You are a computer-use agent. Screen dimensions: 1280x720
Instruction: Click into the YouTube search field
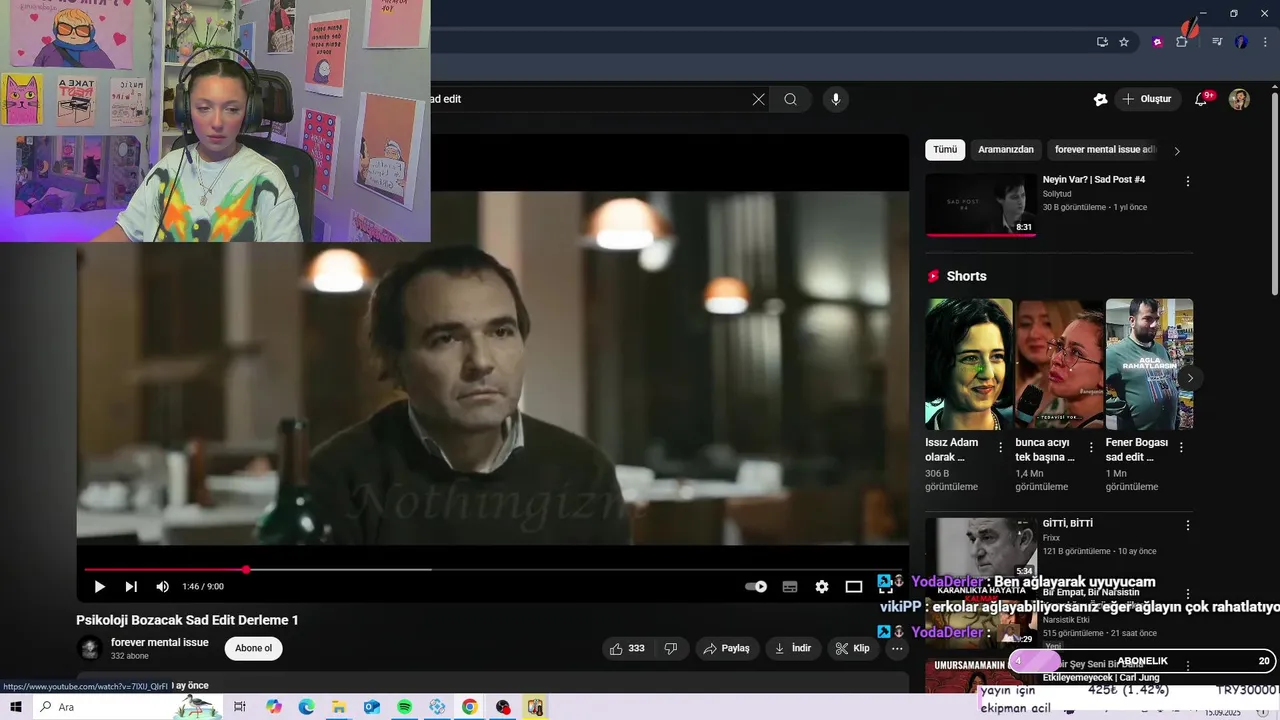coord(590,99)
